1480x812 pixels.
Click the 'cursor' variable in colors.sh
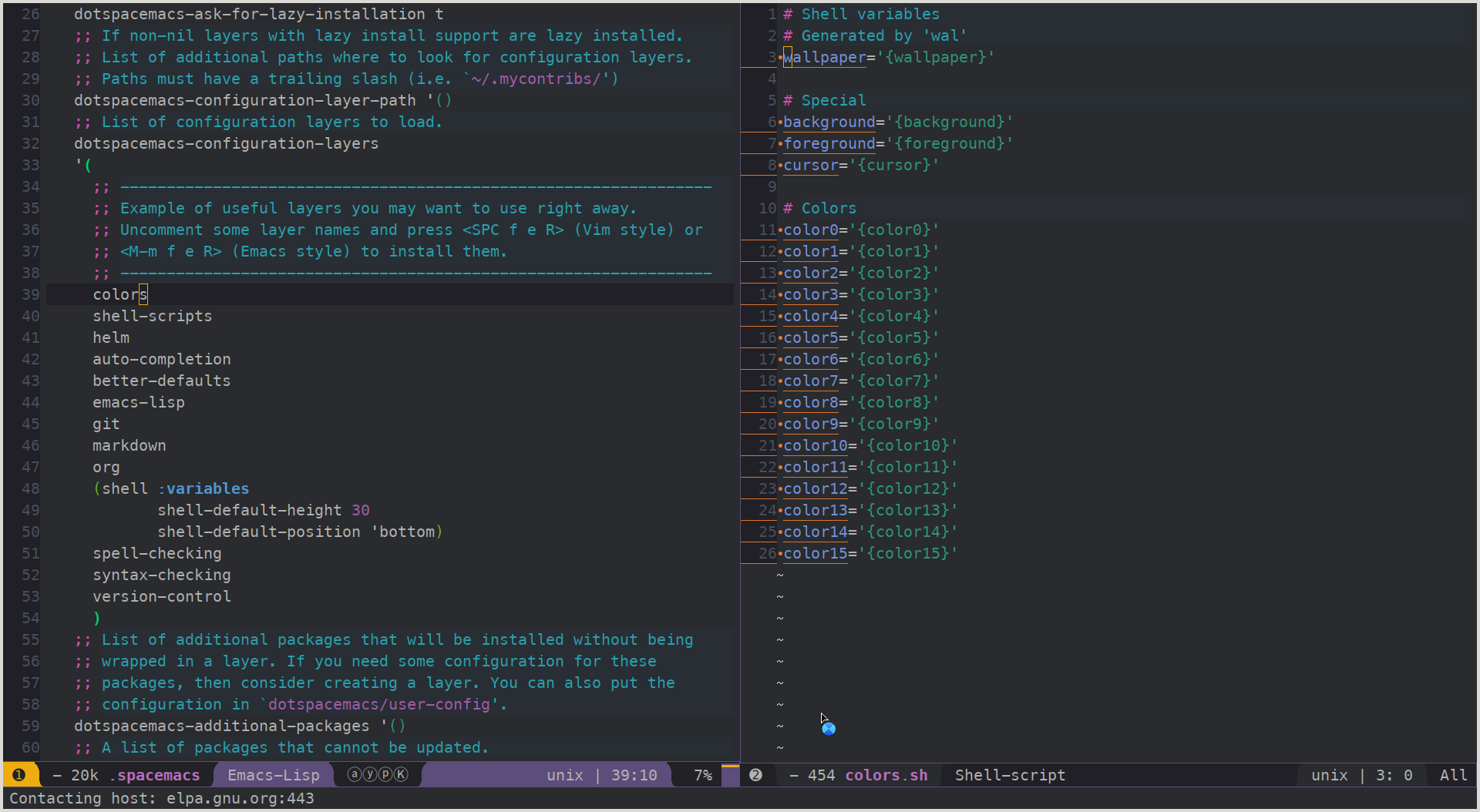pos(811,165)
